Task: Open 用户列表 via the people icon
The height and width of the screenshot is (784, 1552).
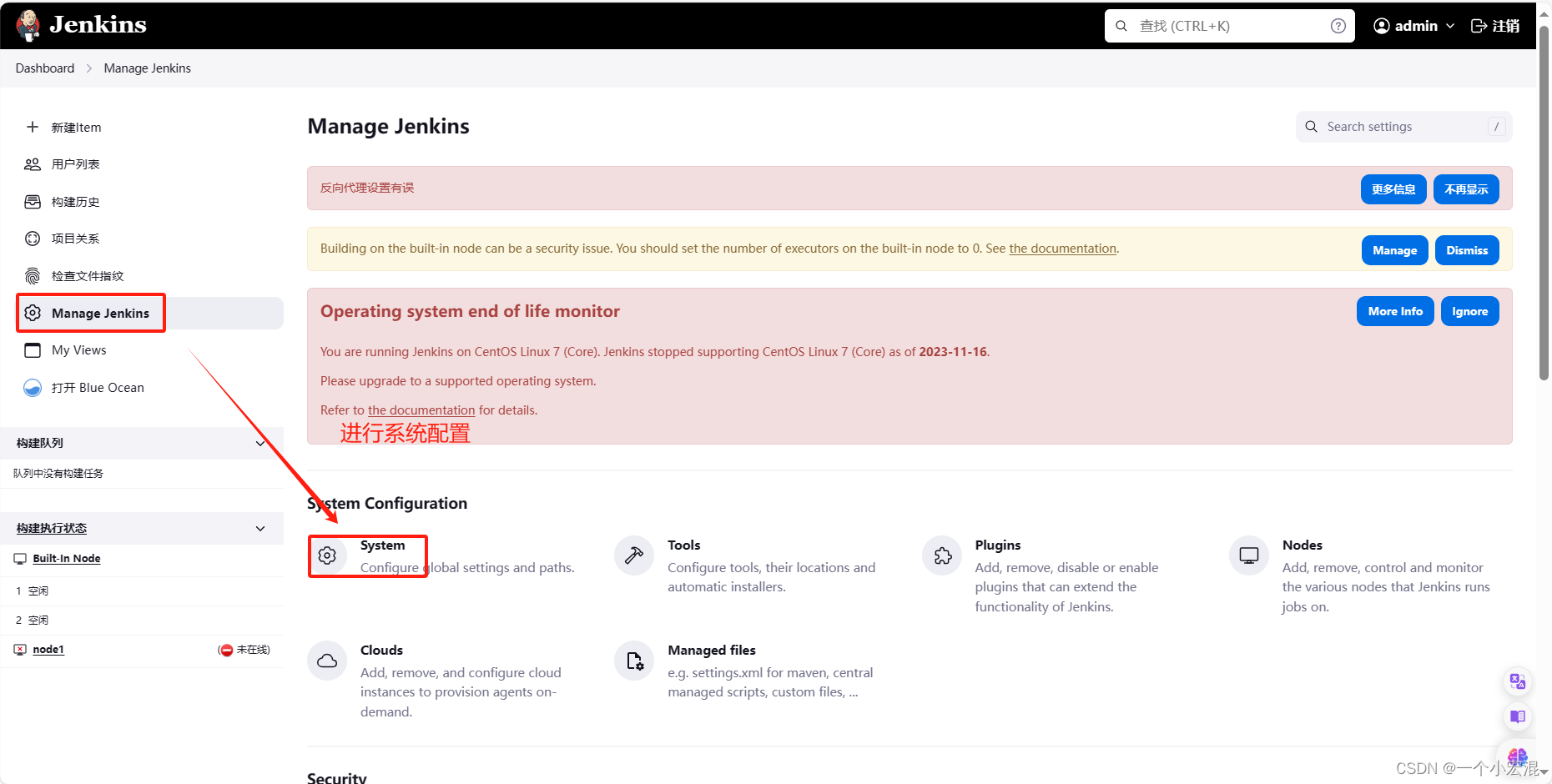Action: tap(33, 163)
